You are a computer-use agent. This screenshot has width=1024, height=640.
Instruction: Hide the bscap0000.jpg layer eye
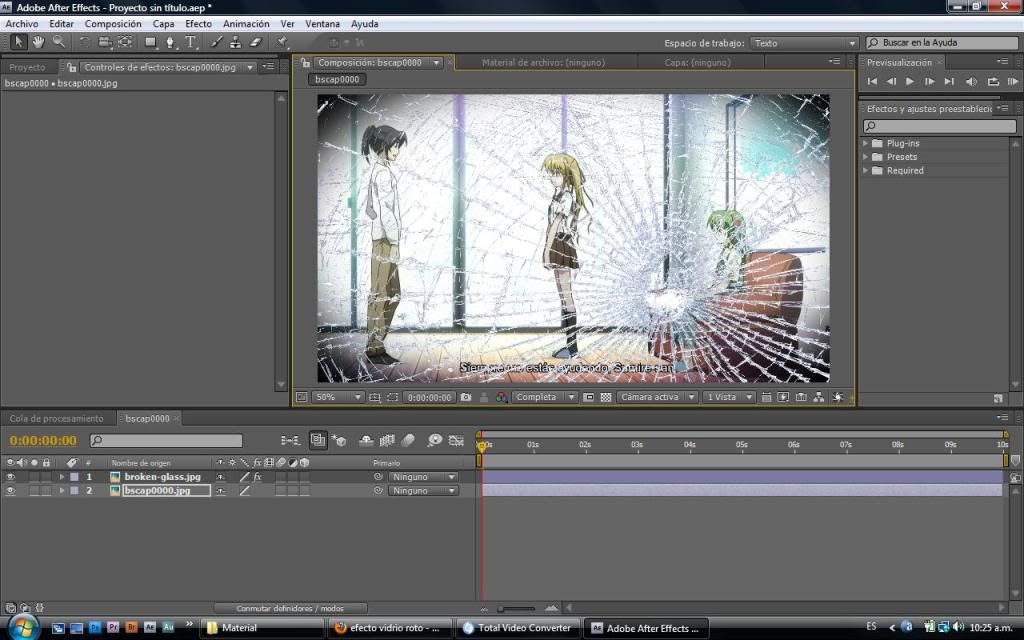(10, 490)
